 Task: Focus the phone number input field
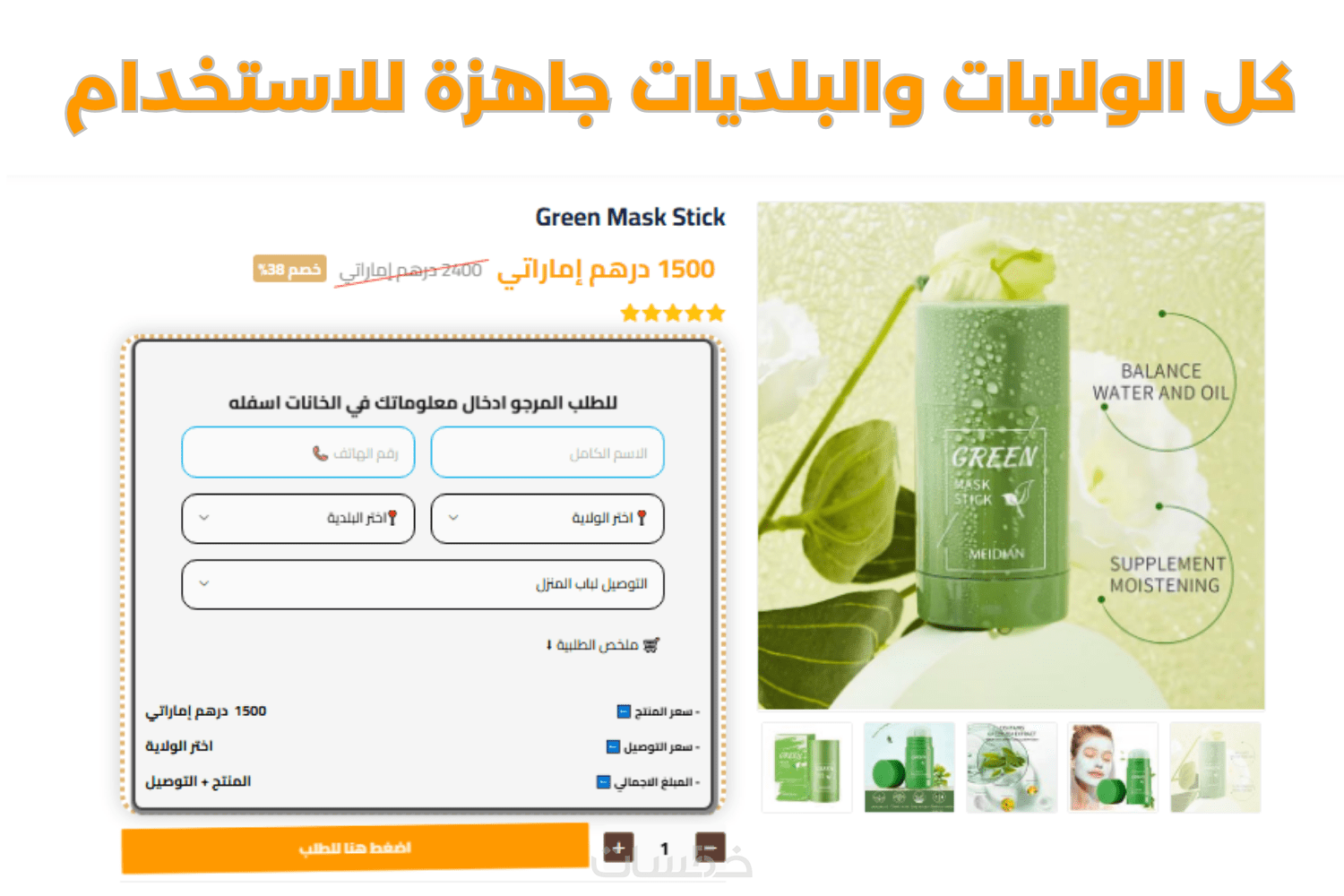tap(298, 452)
